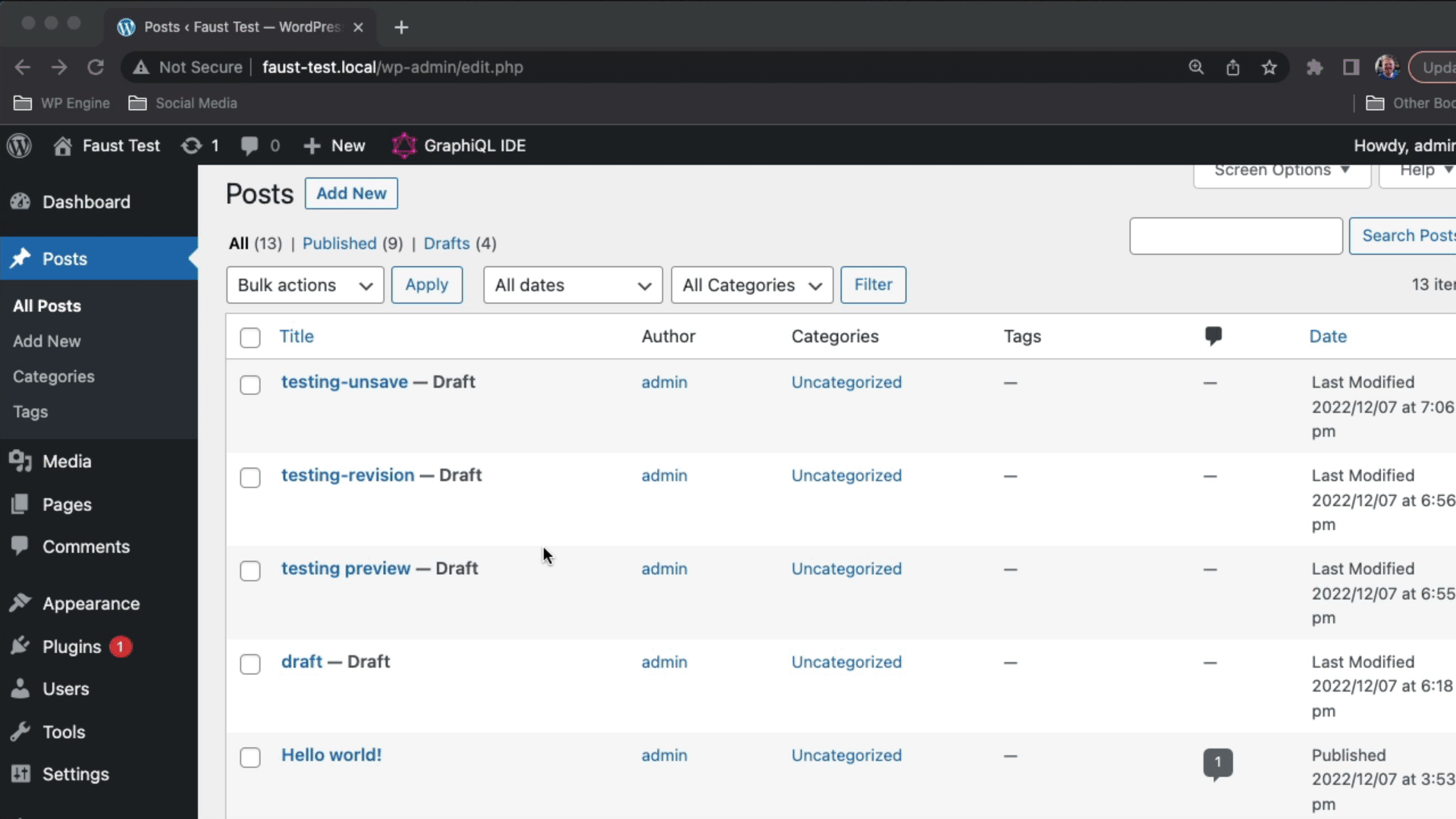1456x819 pixels.
Task: Check the select-all posts checkbox
Action: (249, 337)
